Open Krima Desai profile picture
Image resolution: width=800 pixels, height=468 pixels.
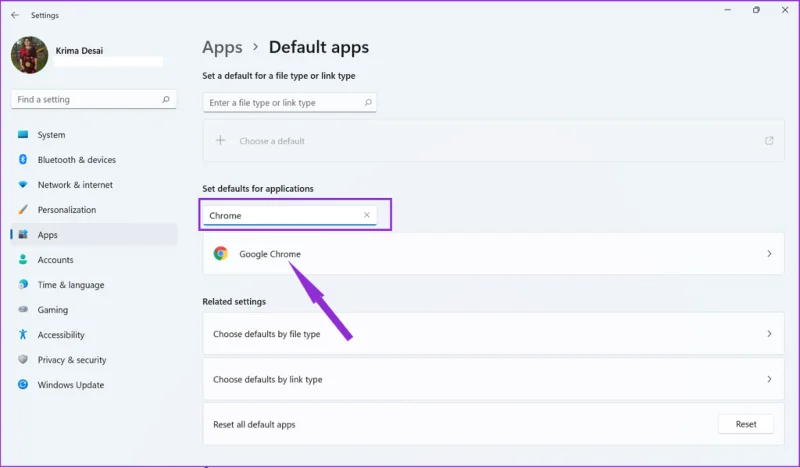pos(30,55)
